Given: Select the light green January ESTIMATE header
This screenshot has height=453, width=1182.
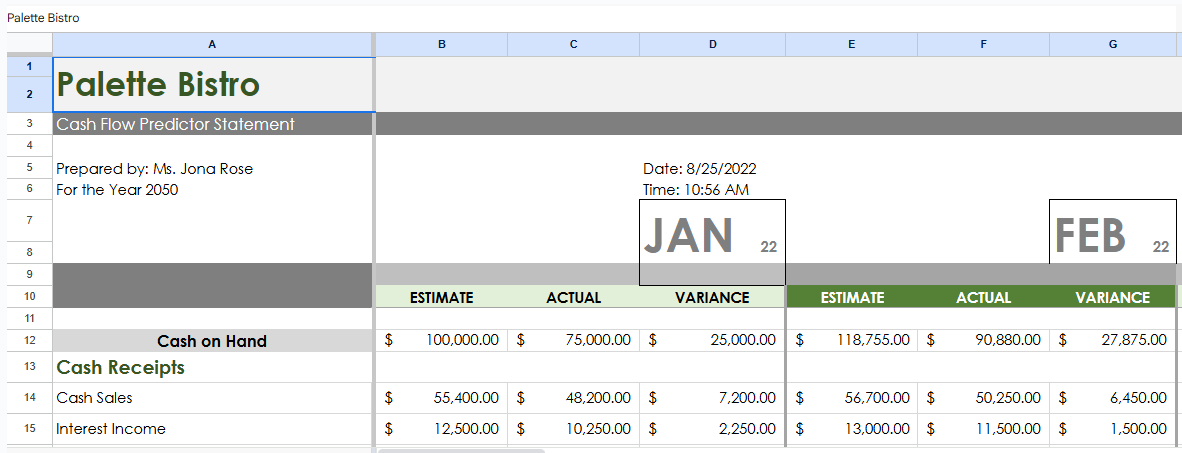Looking at the screenshot, I should tap(441, 297).
